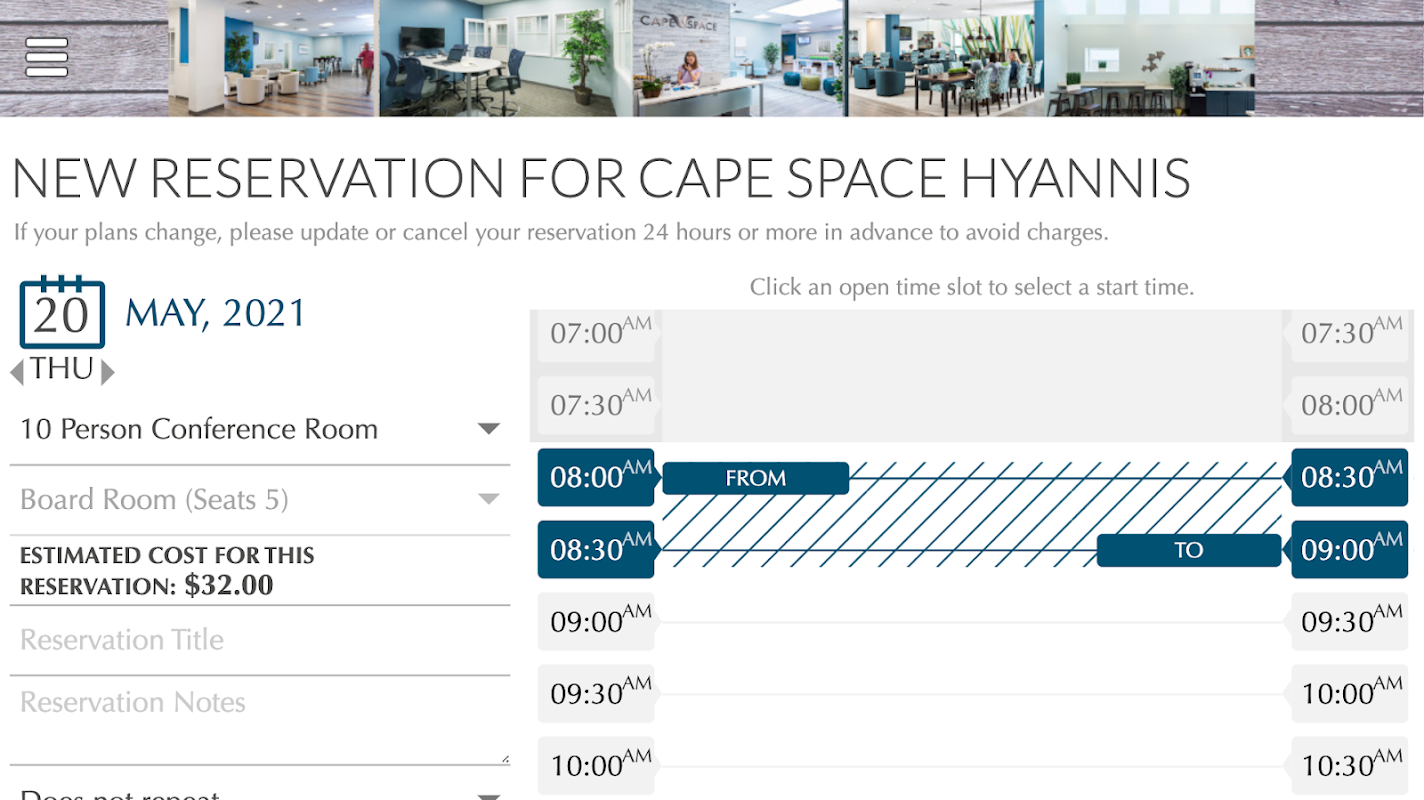Viewport: 1424px width, 800px height.
Task: Click the FROM start time marker
Action: click(x=755, y=478)
